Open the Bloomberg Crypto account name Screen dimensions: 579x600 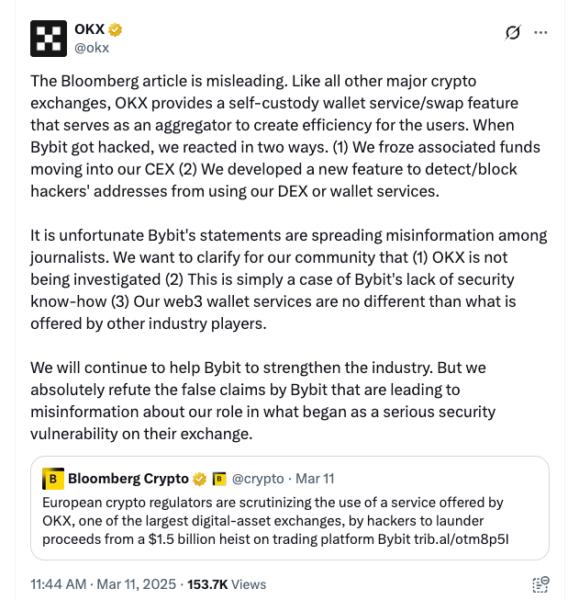(x=128, y=479)
